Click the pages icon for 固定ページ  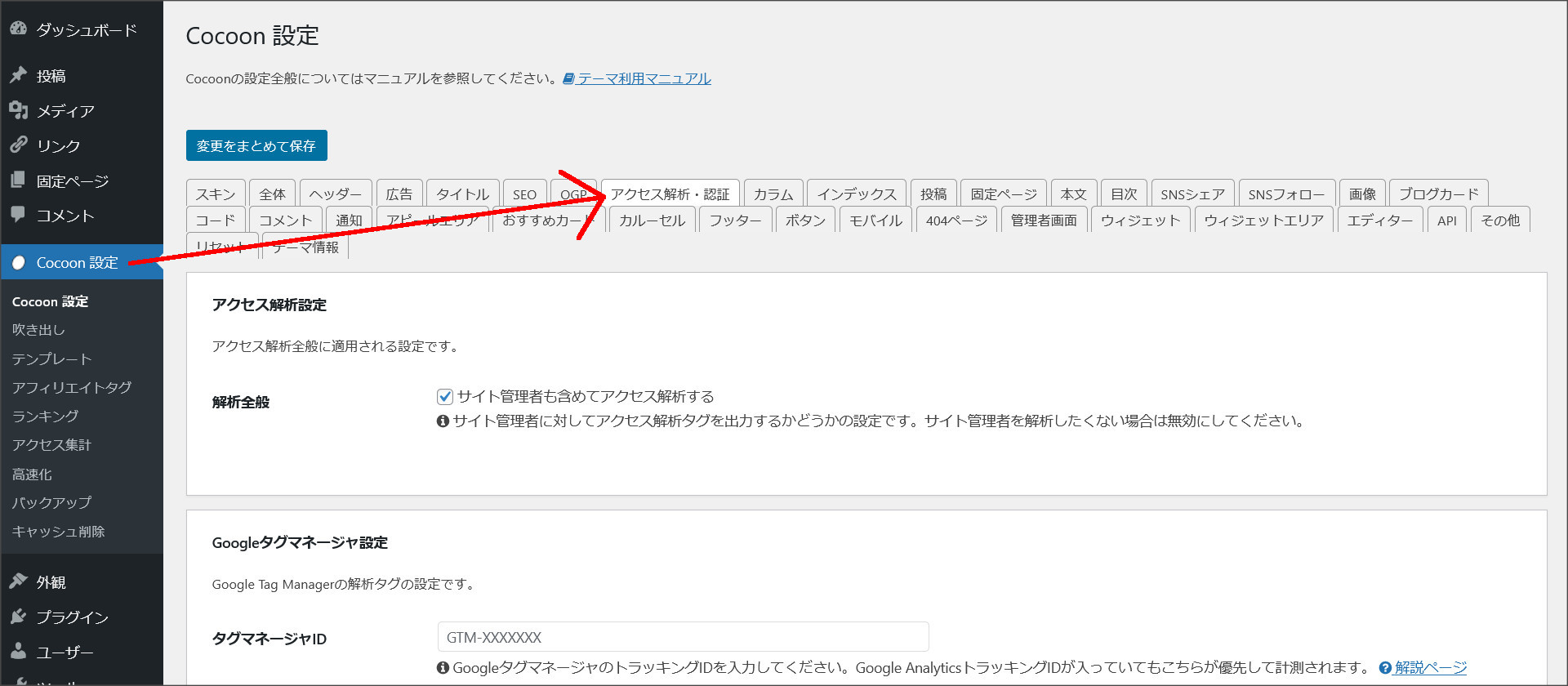(18, 180)
